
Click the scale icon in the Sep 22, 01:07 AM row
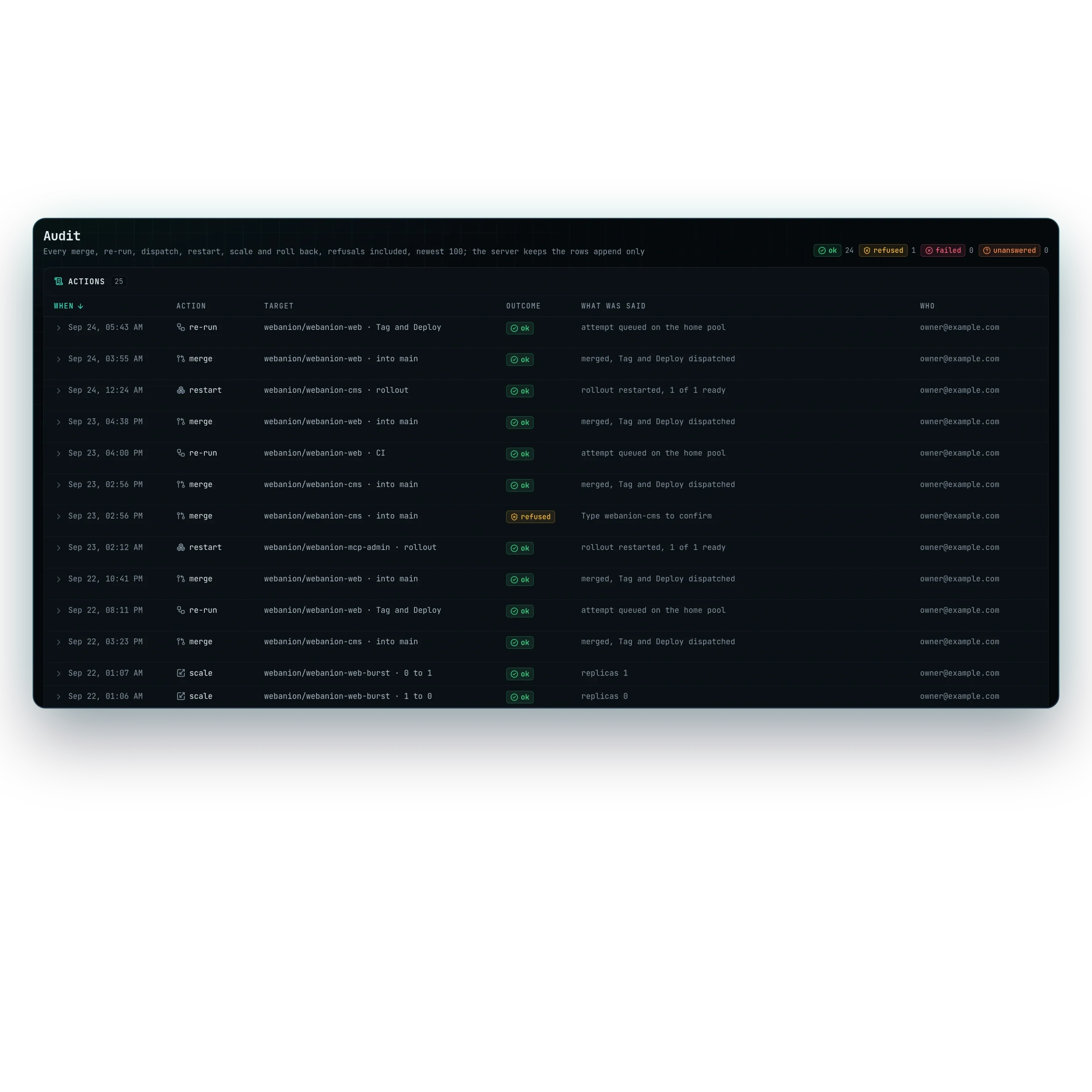[x=181, y=673]
